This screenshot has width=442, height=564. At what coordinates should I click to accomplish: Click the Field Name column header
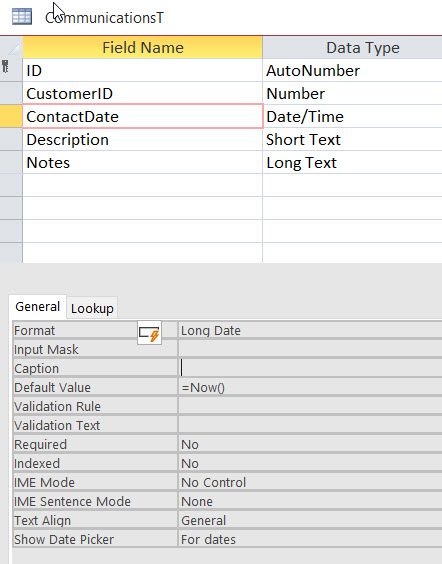tap(142, 47)
